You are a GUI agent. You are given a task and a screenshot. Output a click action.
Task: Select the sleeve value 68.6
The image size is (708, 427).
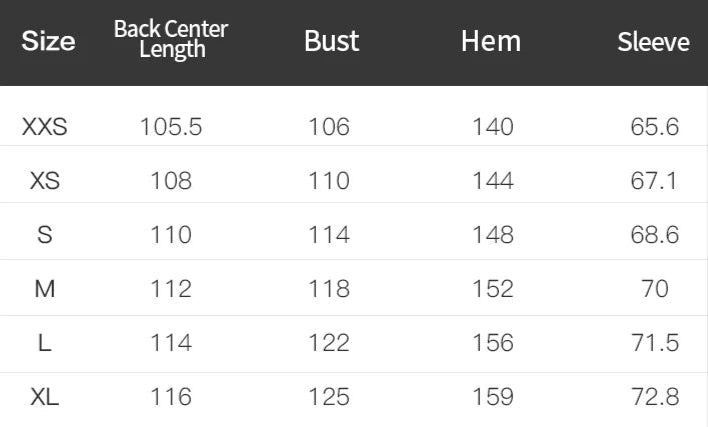[655, 235]
